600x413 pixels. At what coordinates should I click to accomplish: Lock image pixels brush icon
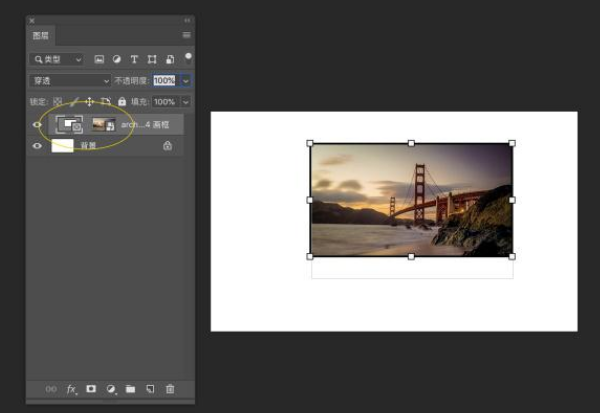tap(74, 101)
